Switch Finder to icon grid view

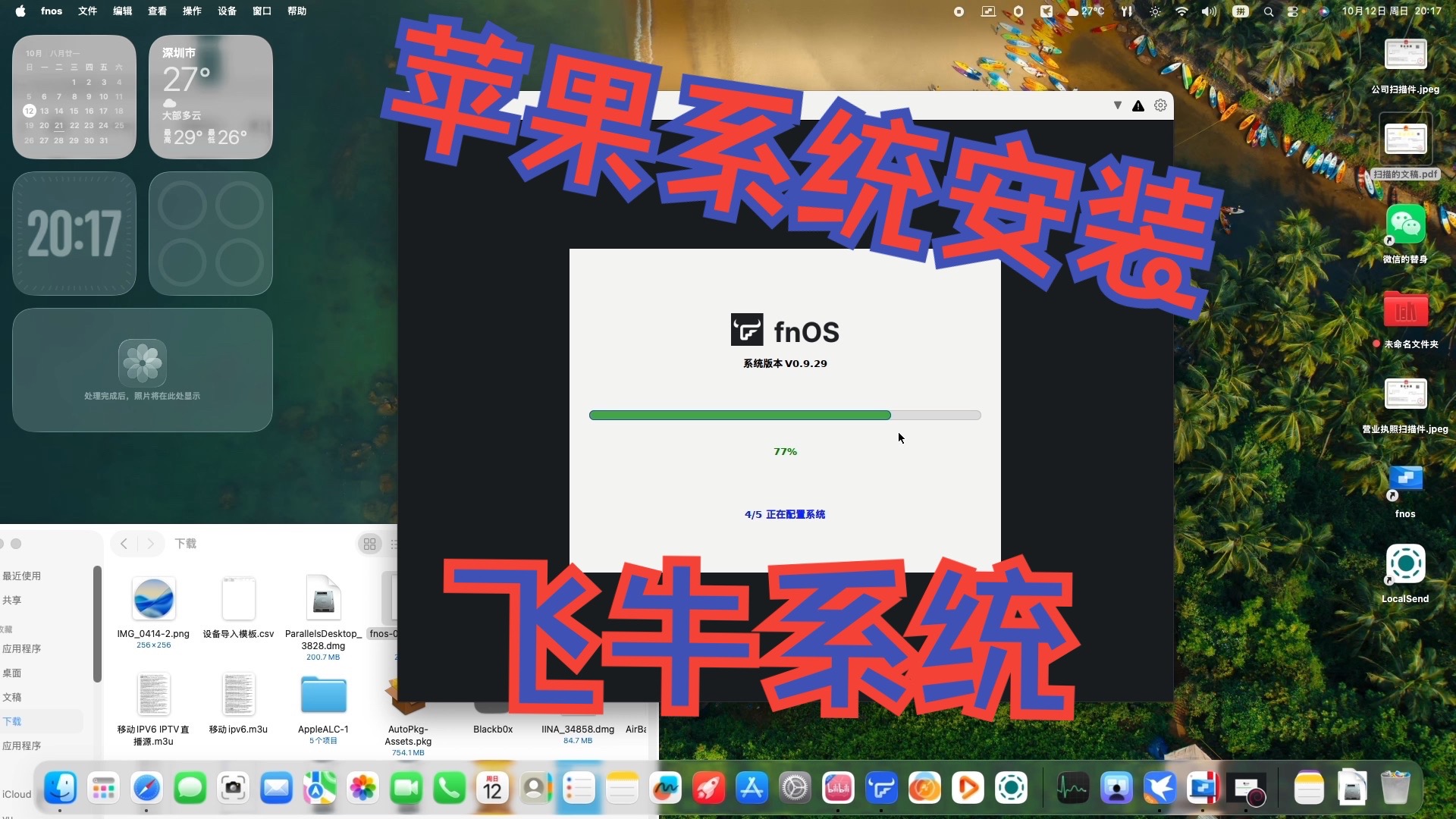pyautogui.click(x=370, y=544)
